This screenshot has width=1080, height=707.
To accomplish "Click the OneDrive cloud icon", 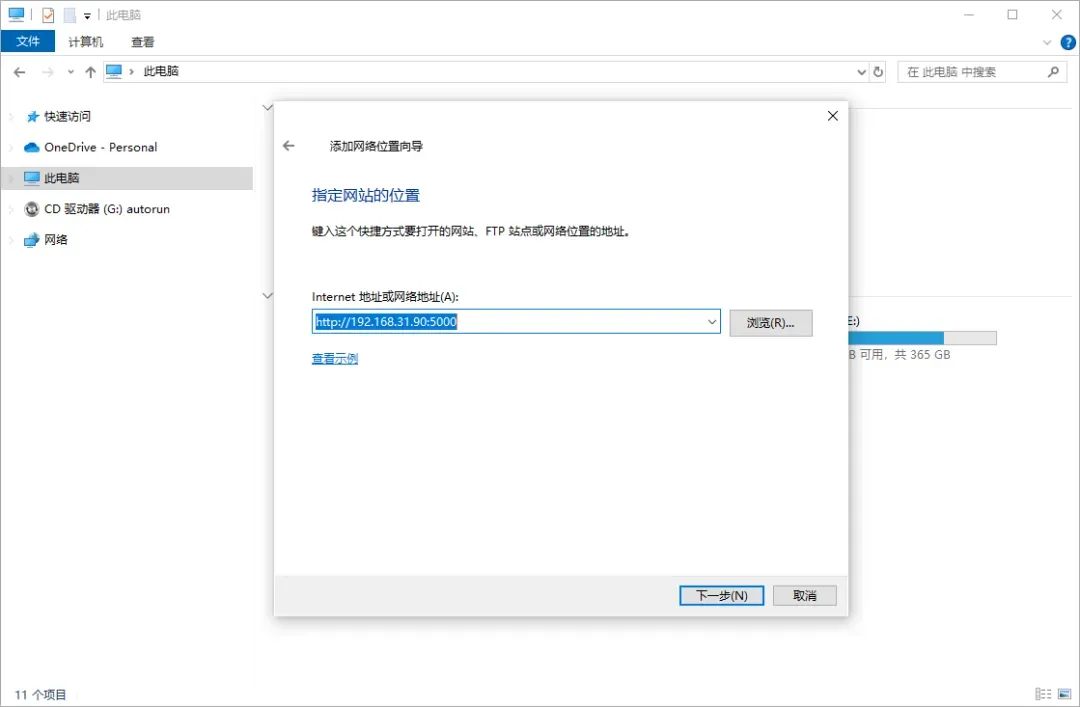I will (x=32, y=147).
